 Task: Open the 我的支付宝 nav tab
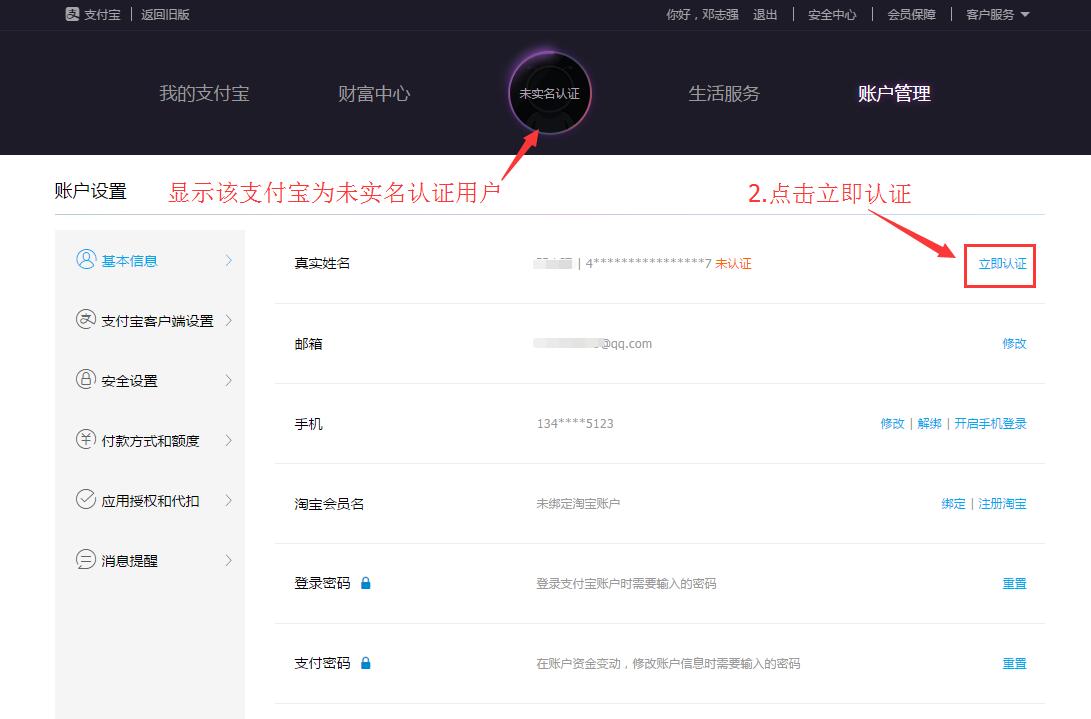pos(205,93)
